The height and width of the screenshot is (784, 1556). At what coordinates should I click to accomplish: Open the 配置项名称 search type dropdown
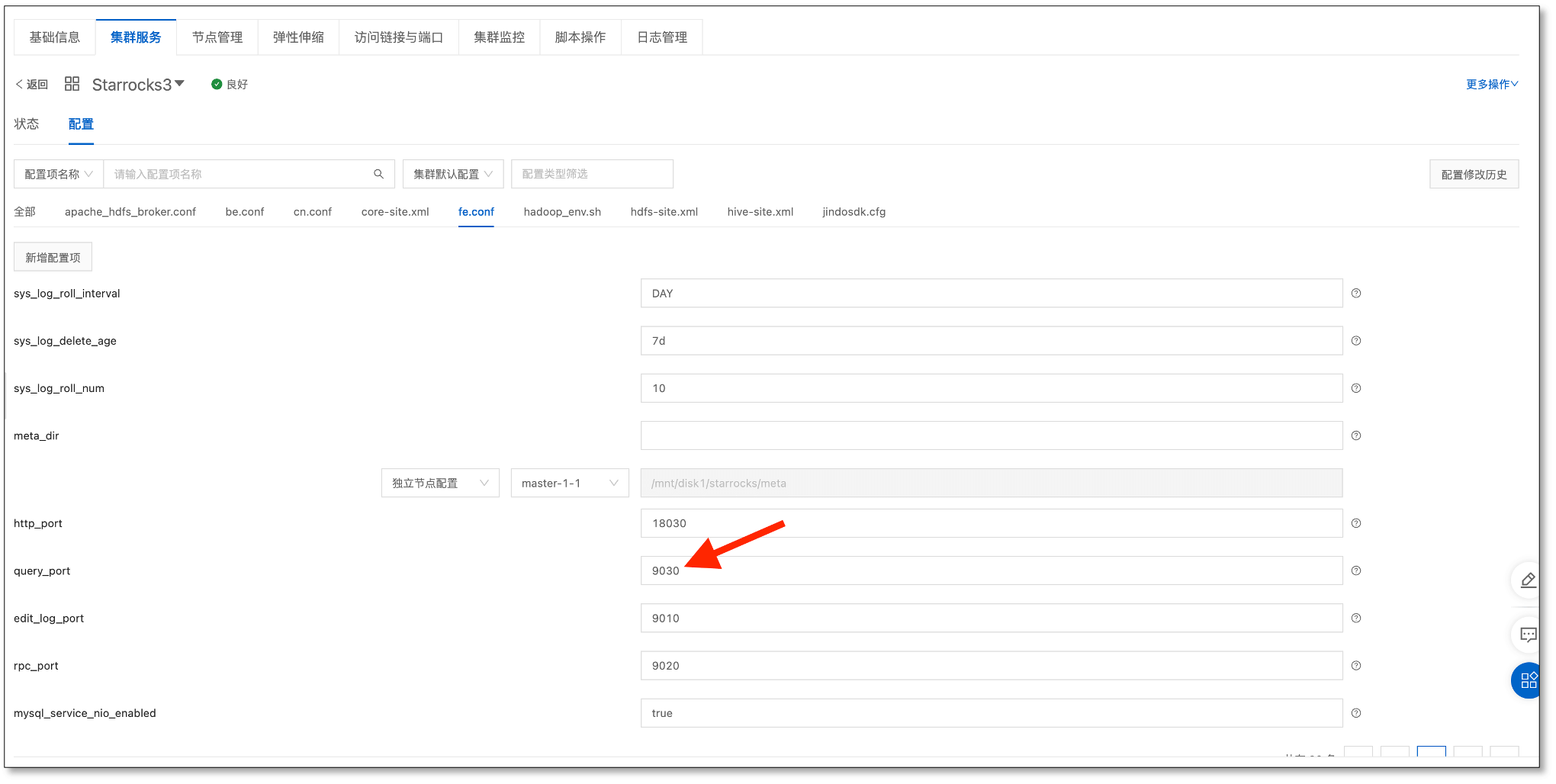click(x=59, y=174)
